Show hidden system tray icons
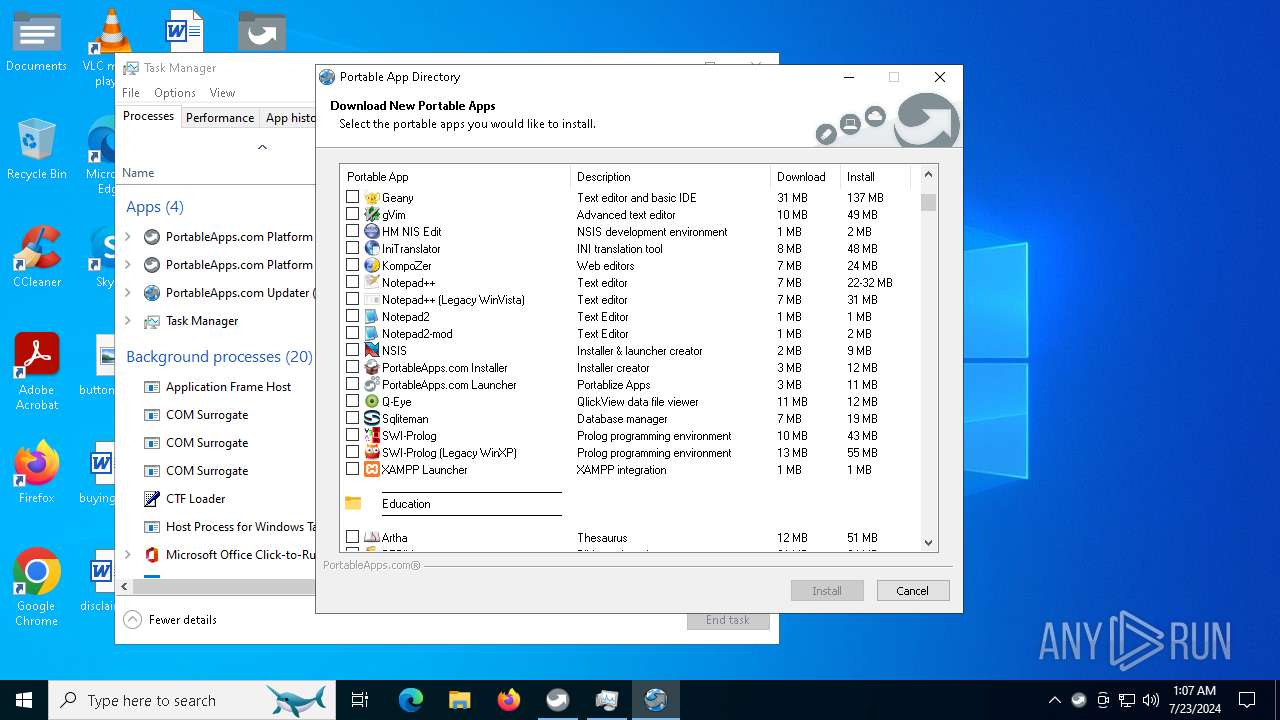The height and width of the screenshot is (720, 1280). pos(1054,700)
